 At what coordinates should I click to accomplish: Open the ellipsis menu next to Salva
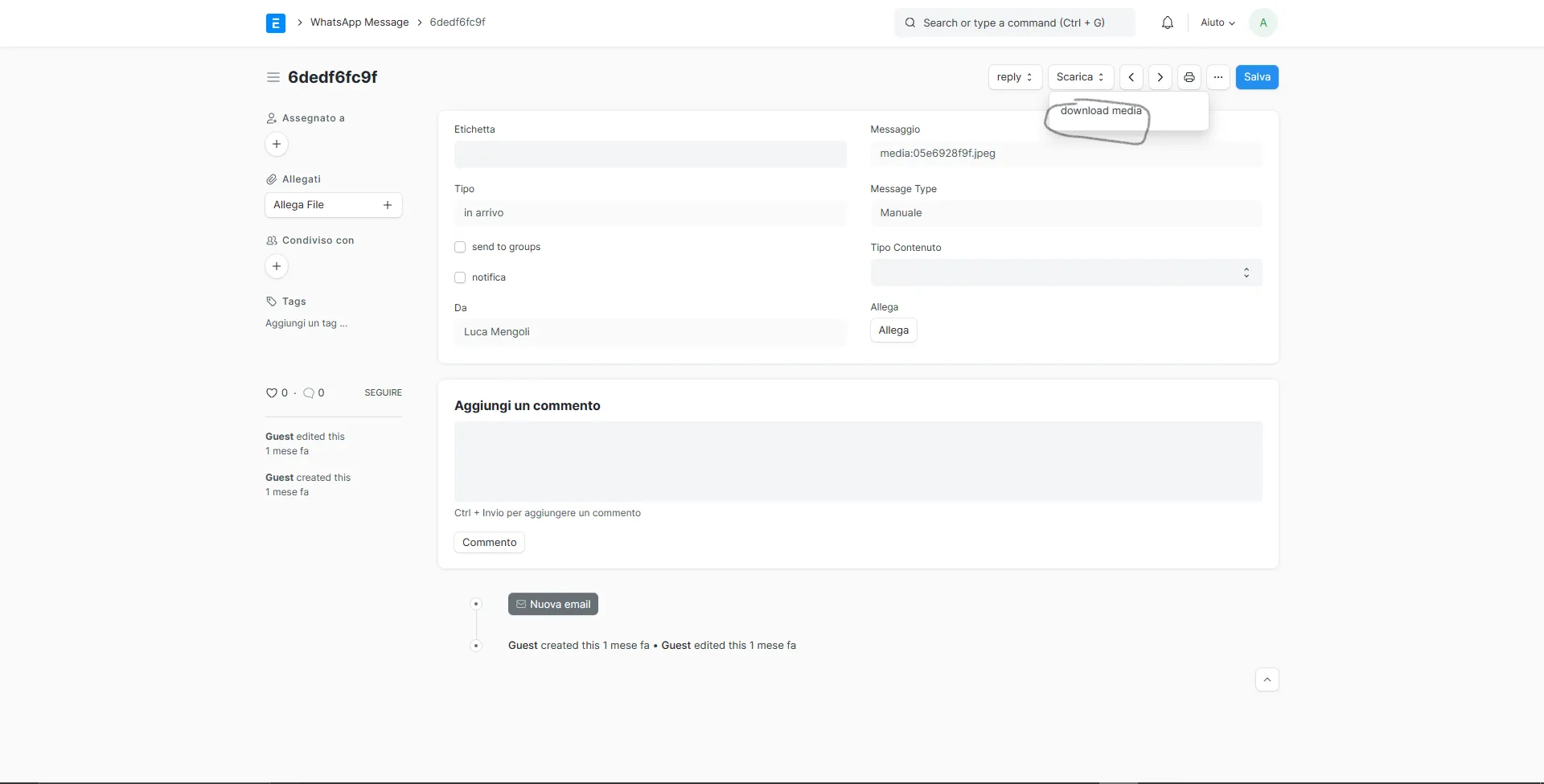[1218, 76]
